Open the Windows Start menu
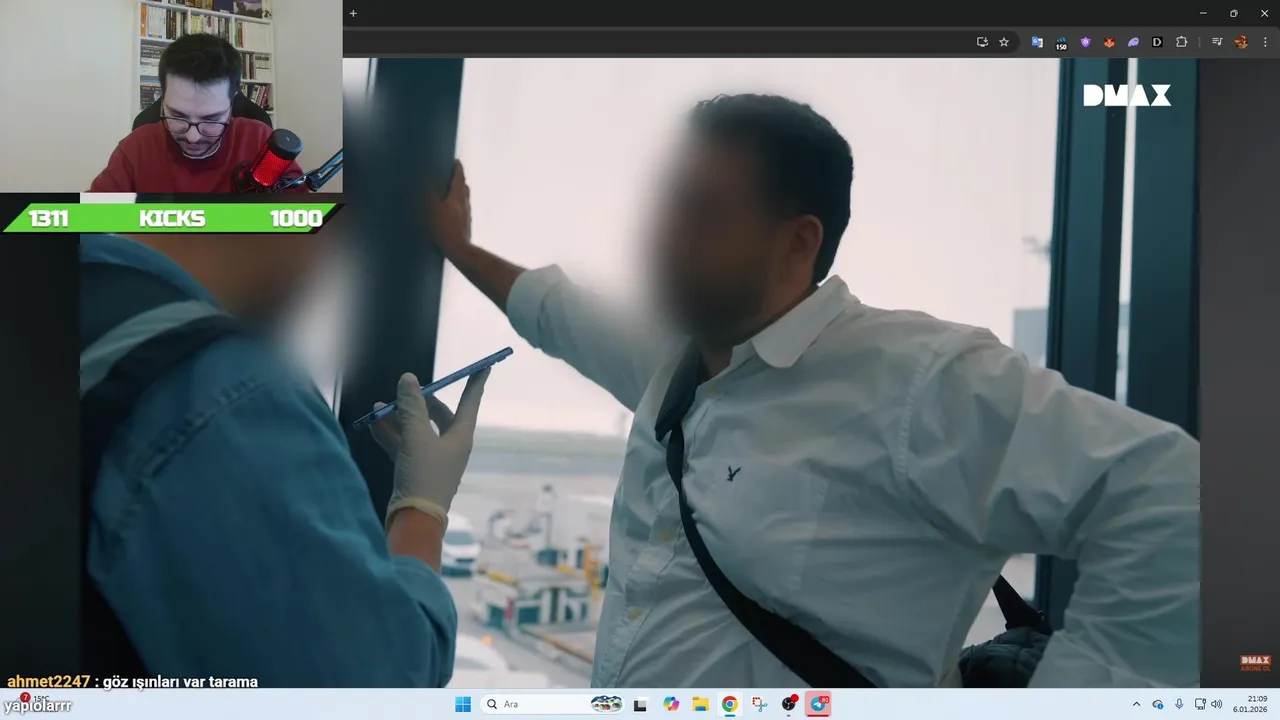This screenshot has width=1280, height=720. [x=463, y=704]
